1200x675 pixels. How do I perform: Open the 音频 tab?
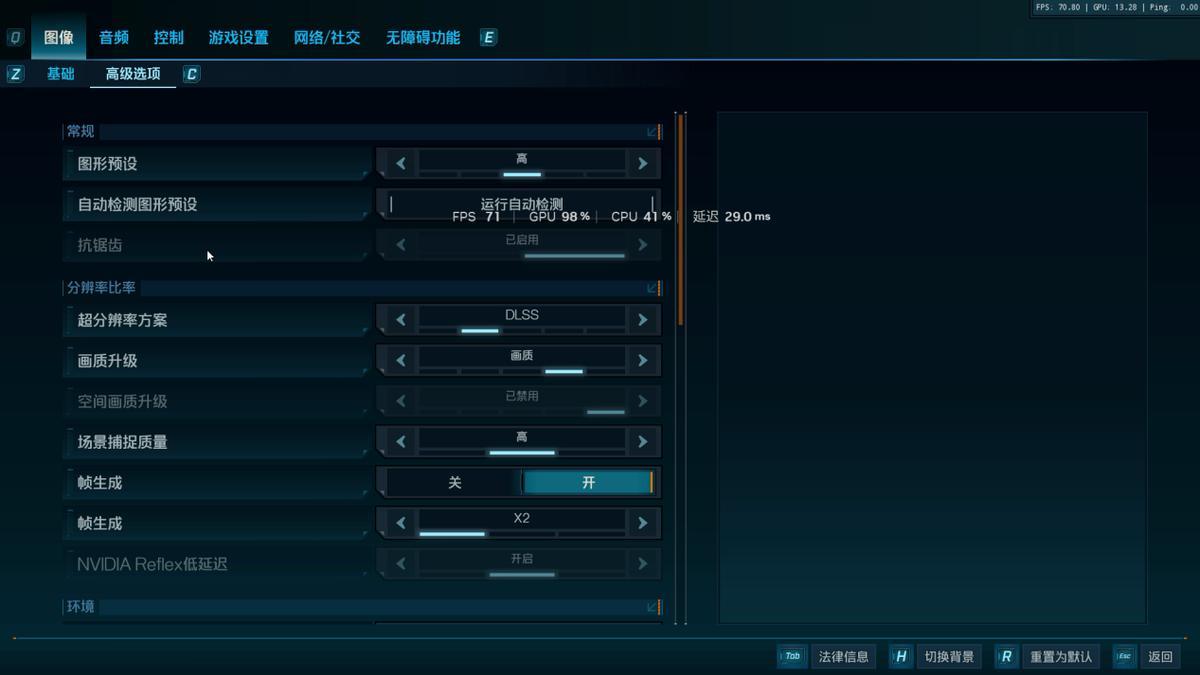(114, 38)
